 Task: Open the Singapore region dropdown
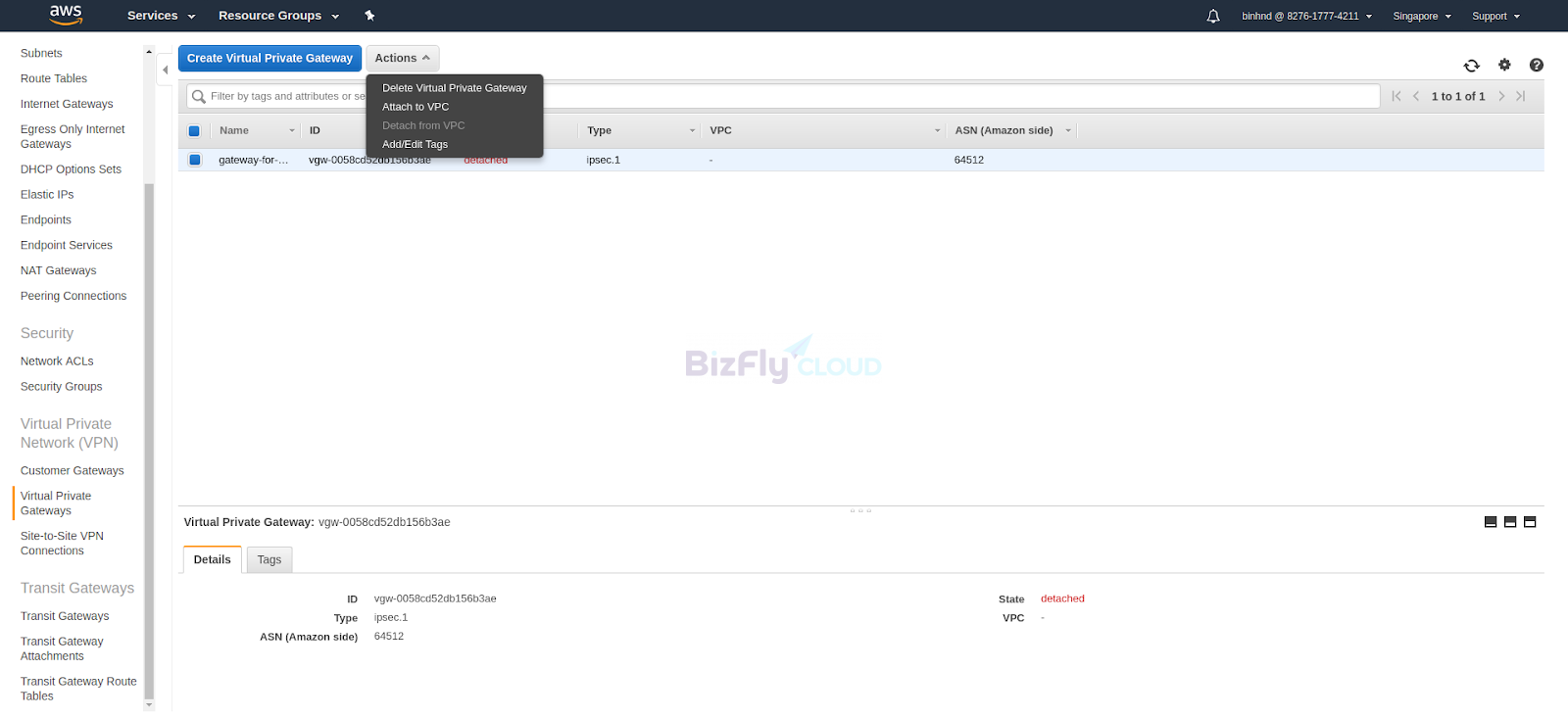[x=1422, y=16]
